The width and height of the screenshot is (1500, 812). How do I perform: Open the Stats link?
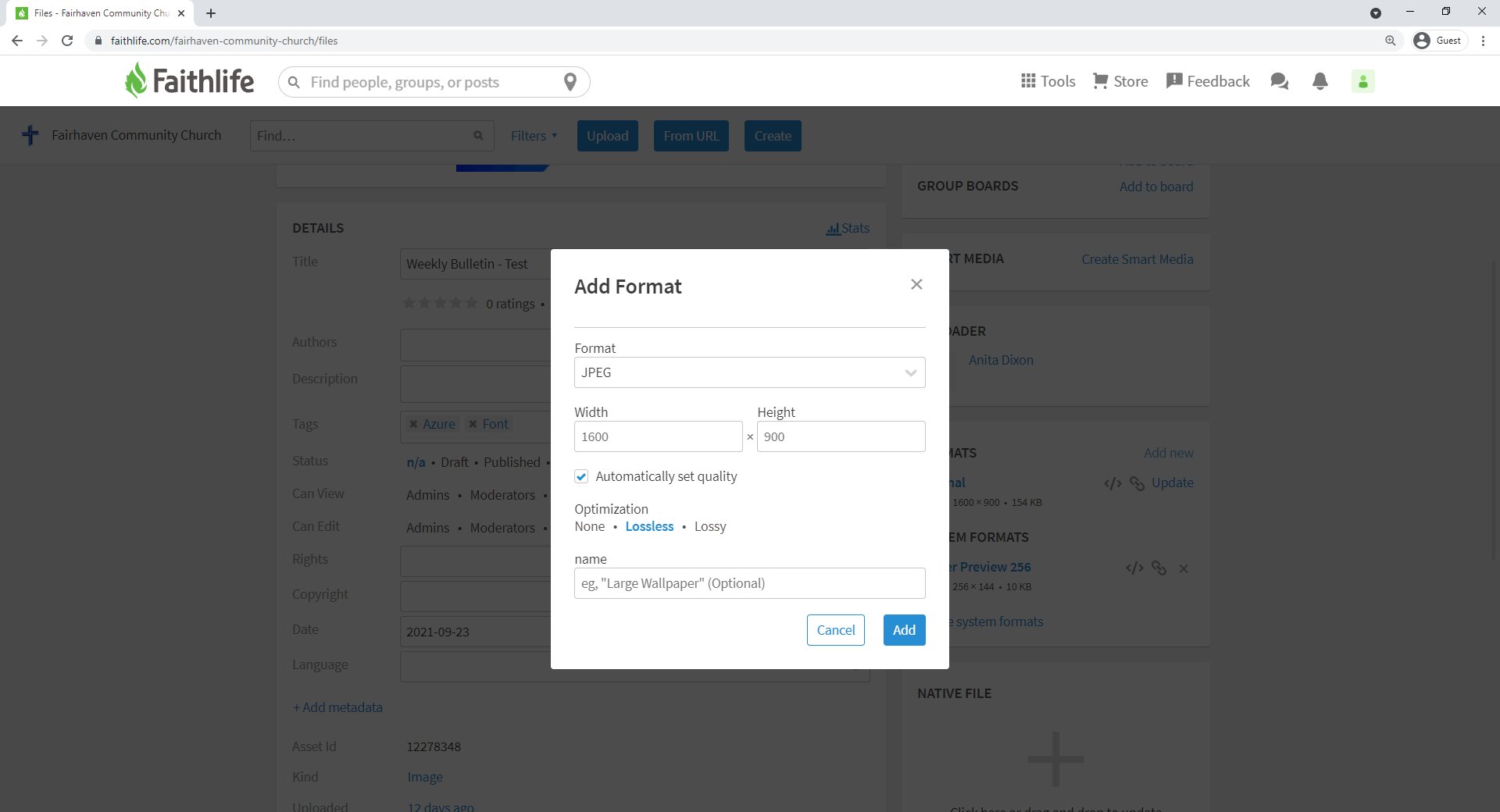click(848, 228)
